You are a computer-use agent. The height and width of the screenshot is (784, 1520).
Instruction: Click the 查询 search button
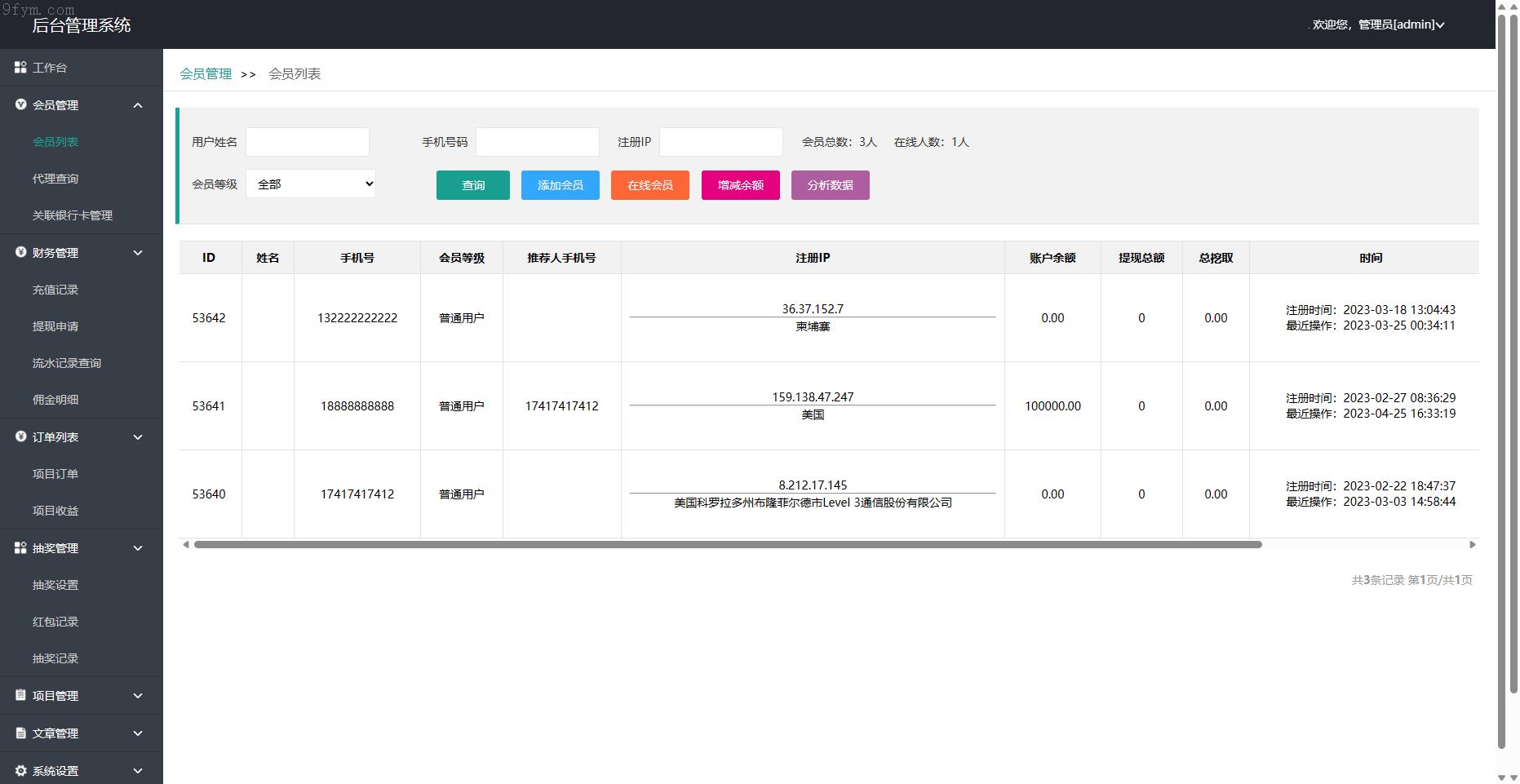pos(472,185)
